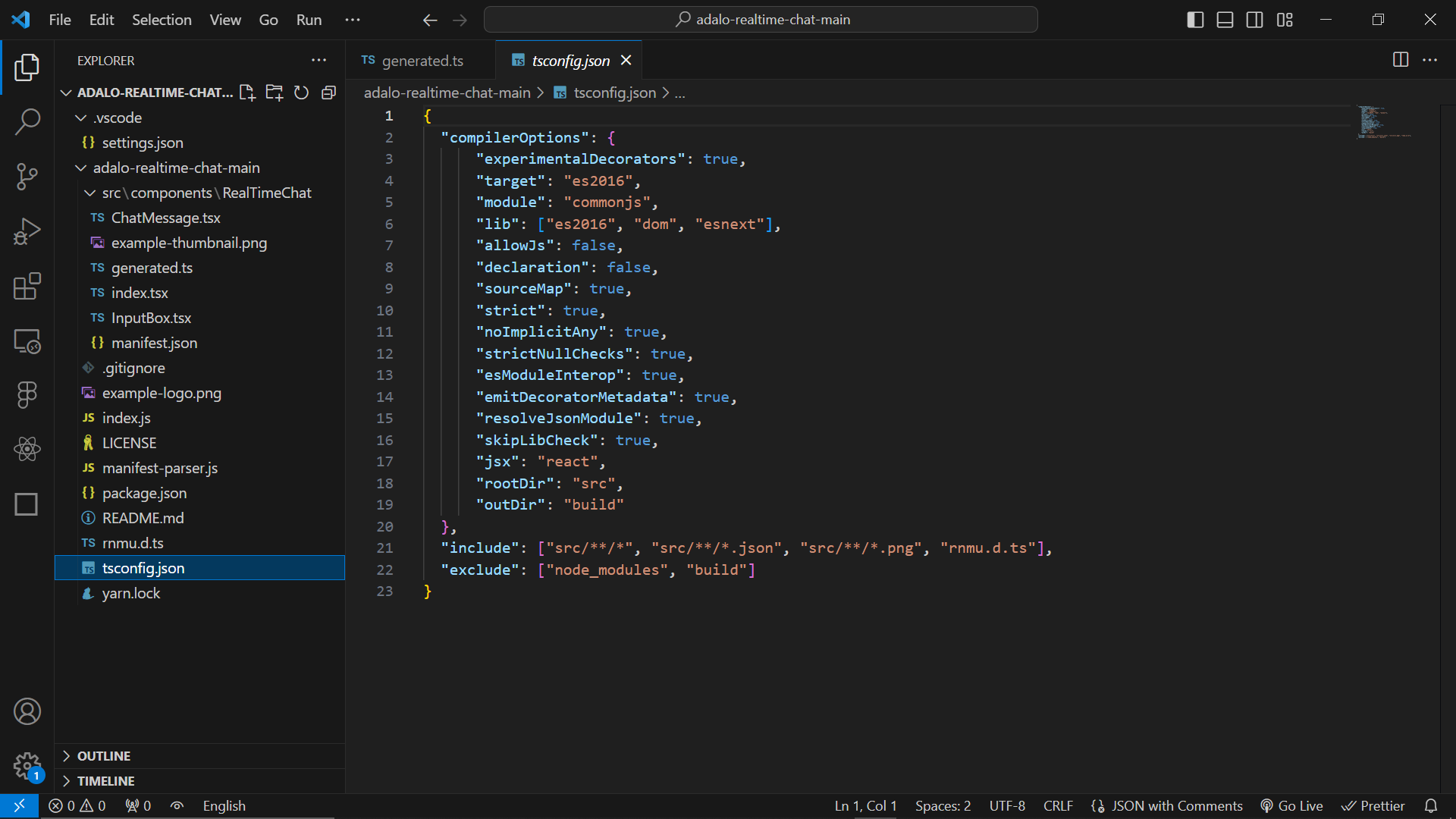Change language mode JSON with Comments
This screenshot has height=819, width=1456.
(x=1176, y=806)
